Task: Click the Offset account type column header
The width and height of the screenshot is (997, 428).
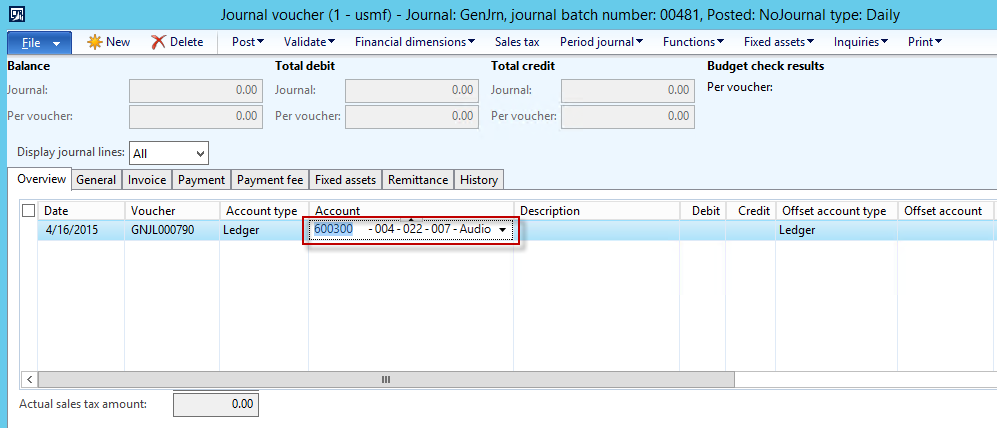Action: pyautogui.click(x=837, y=211)
